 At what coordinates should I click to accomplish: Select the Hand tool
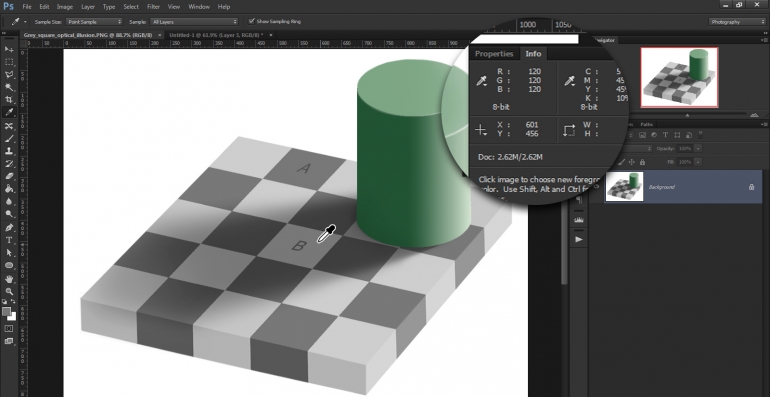[9, 279]
